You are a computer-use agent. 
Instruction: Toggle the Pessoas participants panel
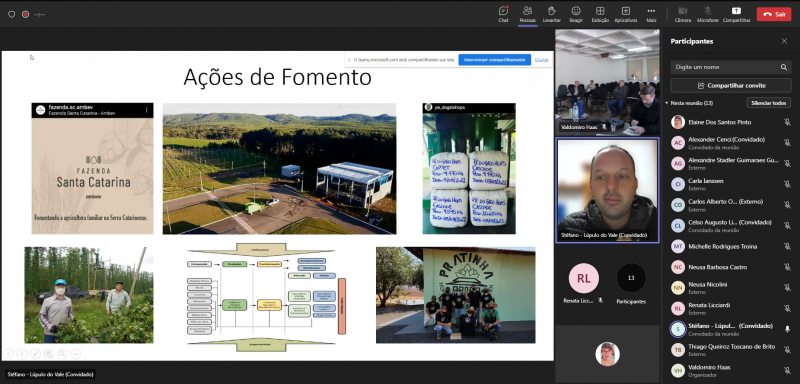(x=528, y=14)
